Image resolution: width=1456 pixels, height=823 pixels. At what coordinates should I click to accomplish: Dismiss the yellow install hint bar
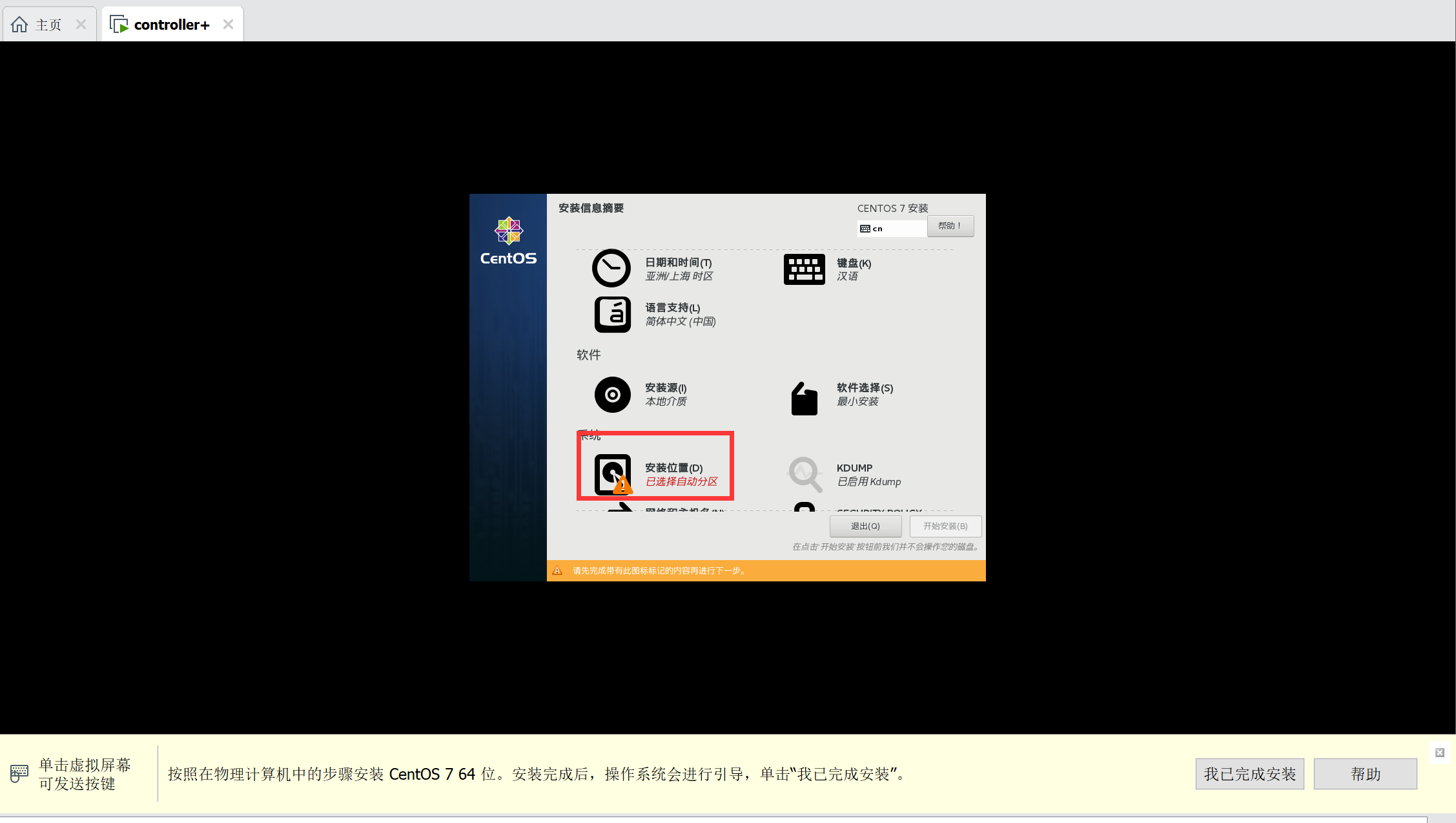coord(1440,753)
